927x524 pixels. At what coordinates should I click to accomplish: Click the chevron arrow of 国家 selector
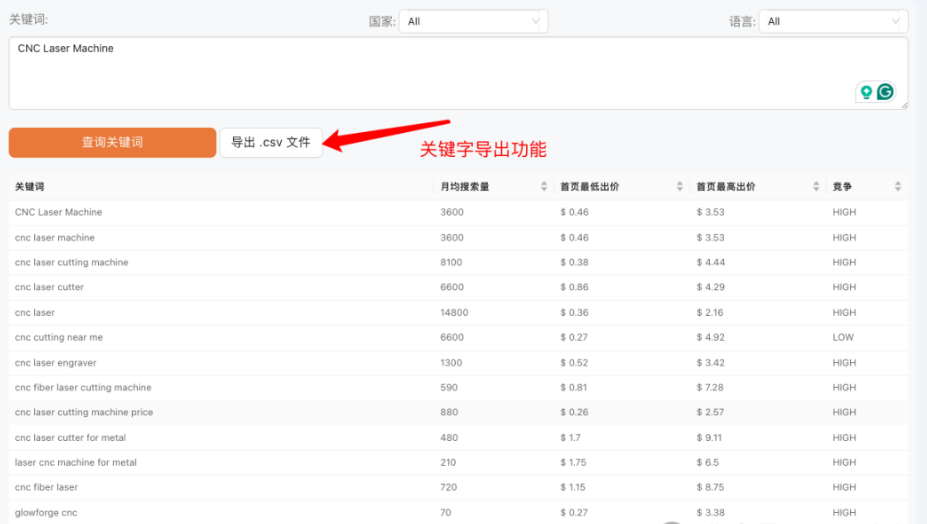(x=536, y=21)
